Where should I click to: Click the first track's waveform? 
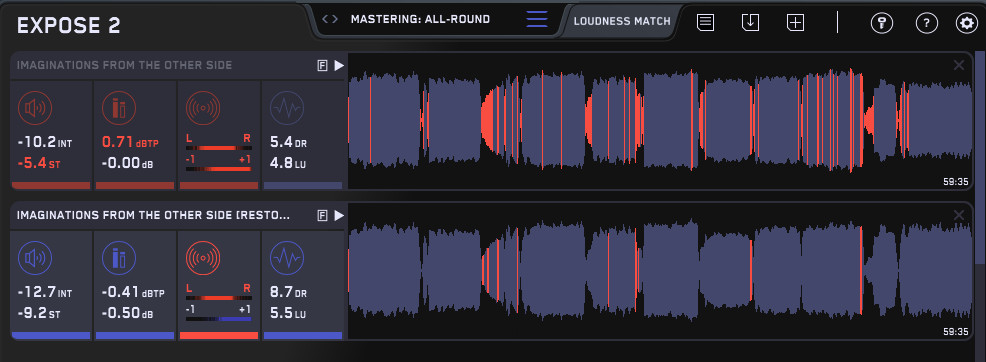(x=660, y=120)
